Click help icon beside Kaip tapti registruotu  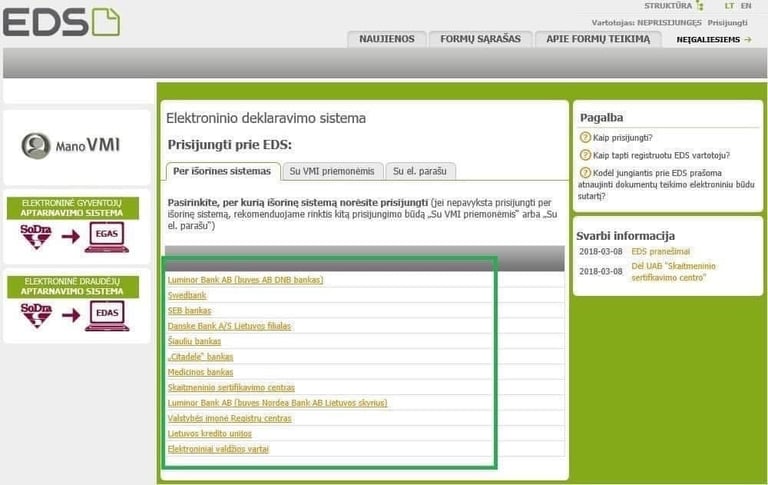point(585,155)
